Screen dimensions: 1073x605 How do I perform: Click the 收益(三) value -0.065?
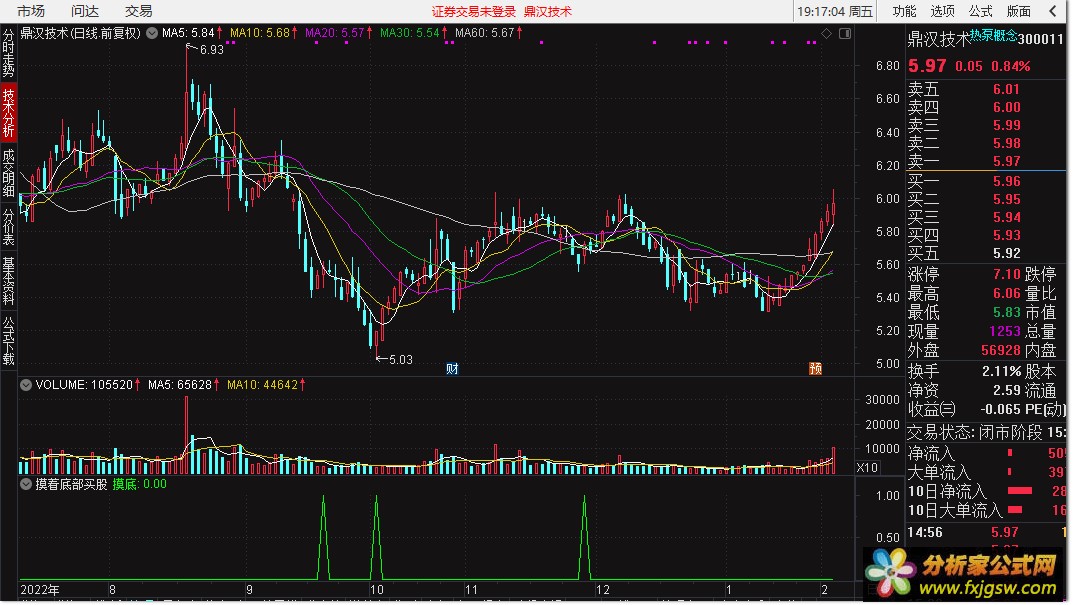tap(1000, 409)
